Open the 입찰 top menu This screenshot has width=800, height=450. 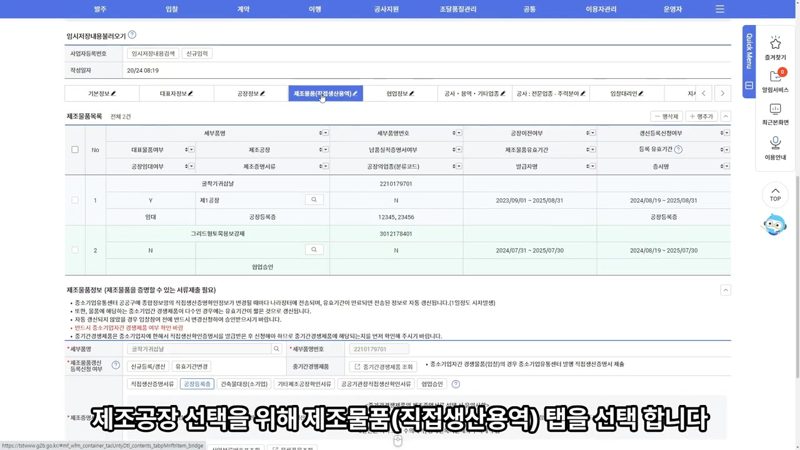[x=172, y=9]
